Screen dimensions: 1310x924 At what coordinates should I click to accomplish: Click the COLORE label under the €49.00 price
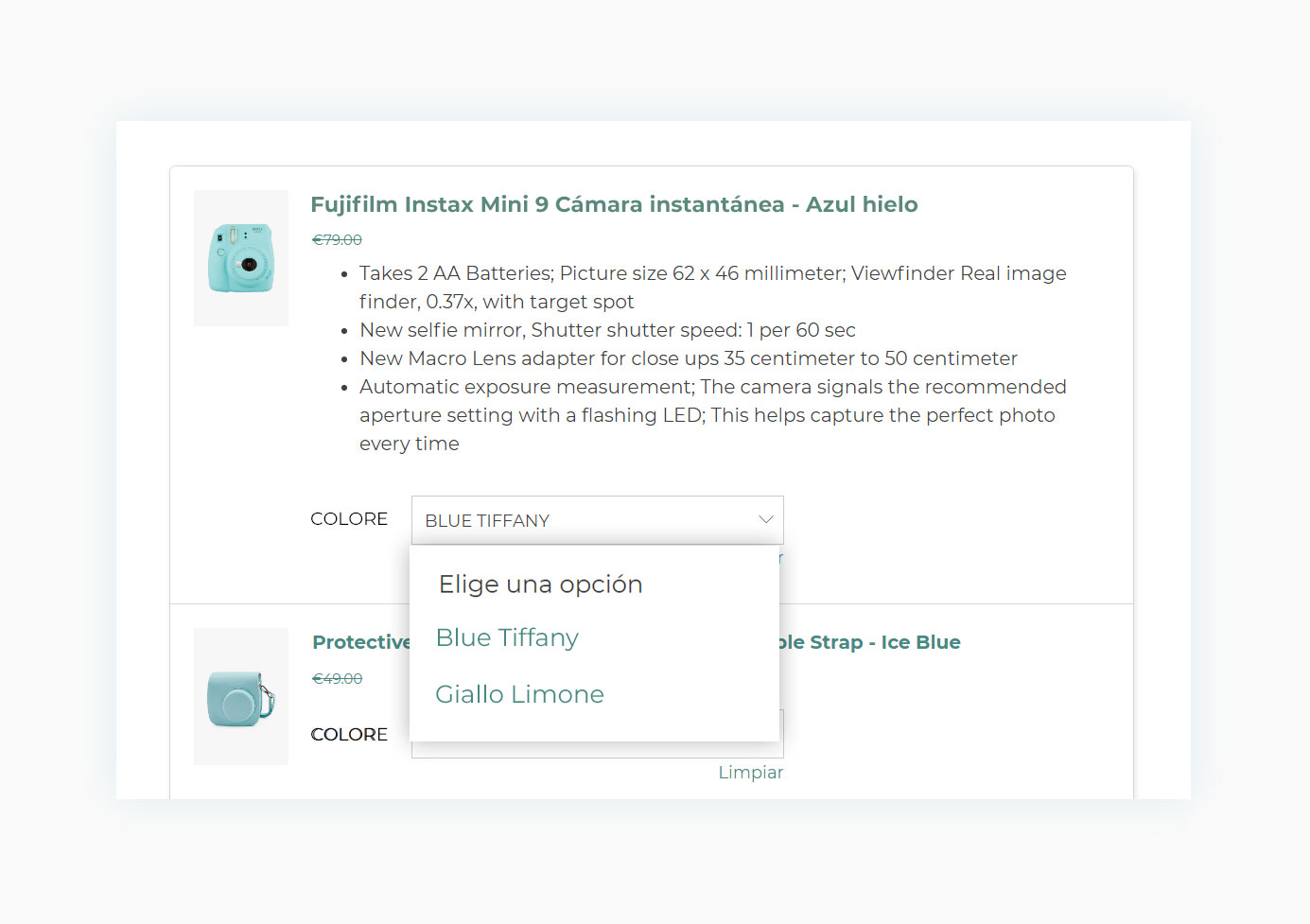(x=349, y=735)
